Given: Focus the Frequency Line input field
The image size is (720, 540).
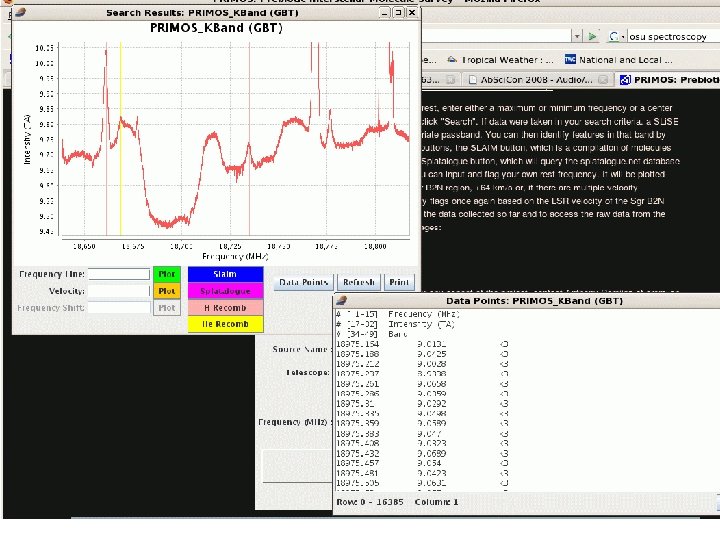Looking at the screenshot, I should click(x=119, y=274).
